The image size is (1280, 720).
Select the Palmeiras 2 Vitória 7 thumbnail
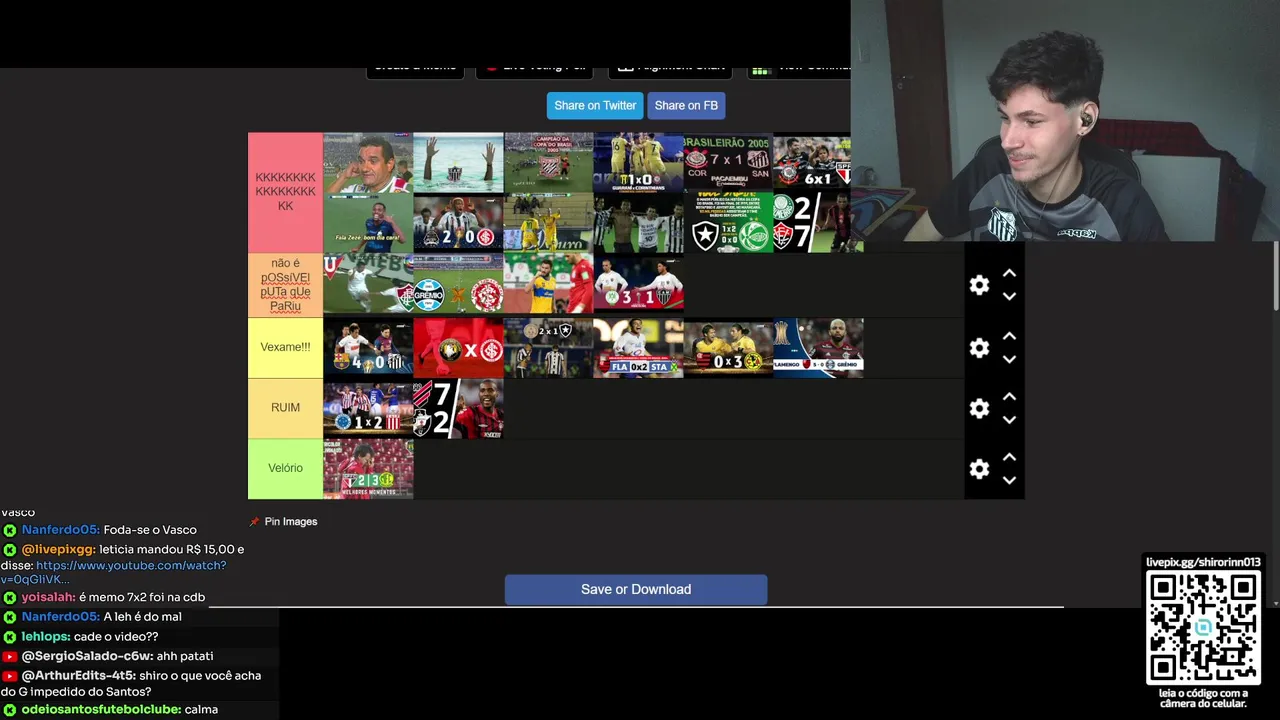click(818, 223)
